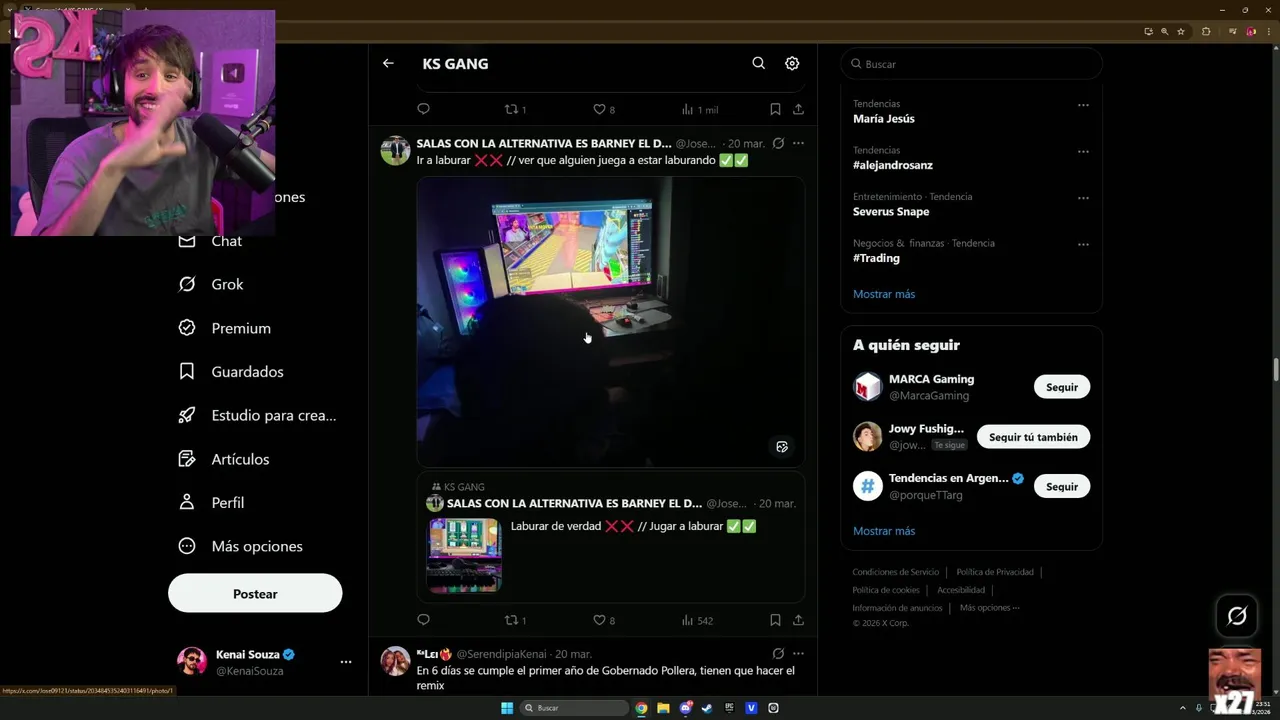Open the #Trading trend
Viewport: 1280px width, 720px height.
(876, 258)
